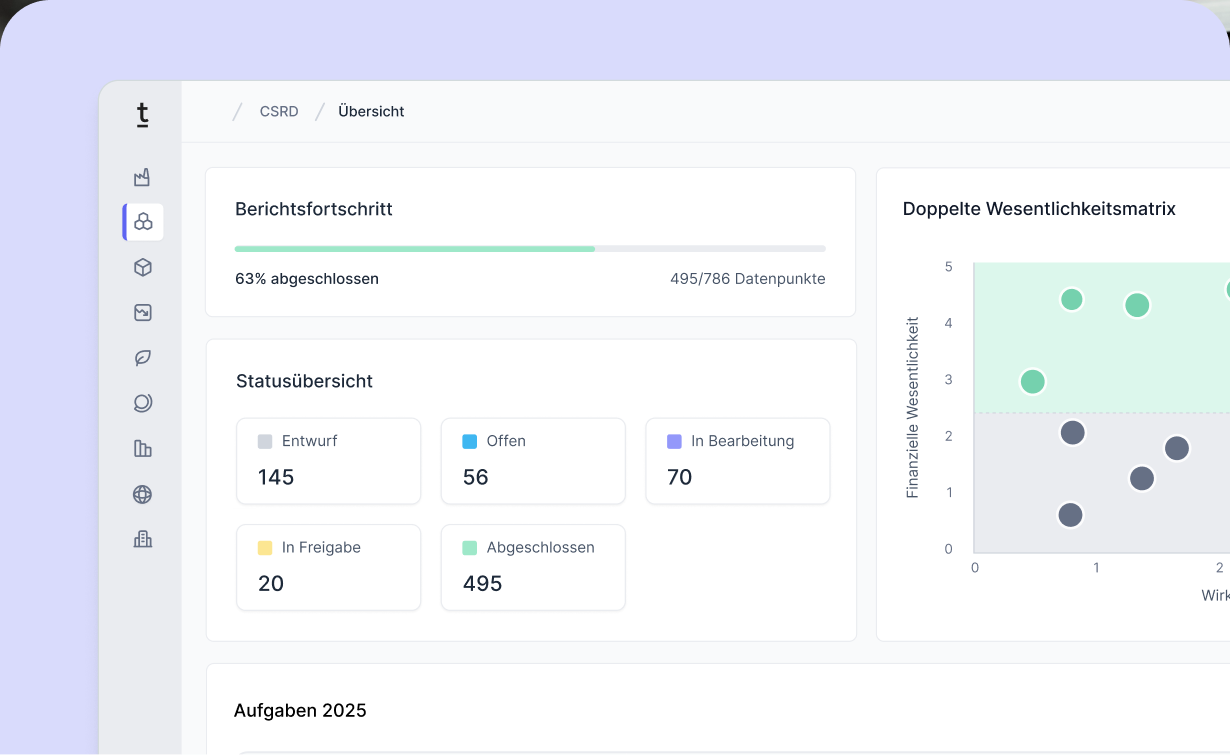Click 'Finanzielle Wesentlichkeit' axis label
1230x755 pixels.
[912, 407]
